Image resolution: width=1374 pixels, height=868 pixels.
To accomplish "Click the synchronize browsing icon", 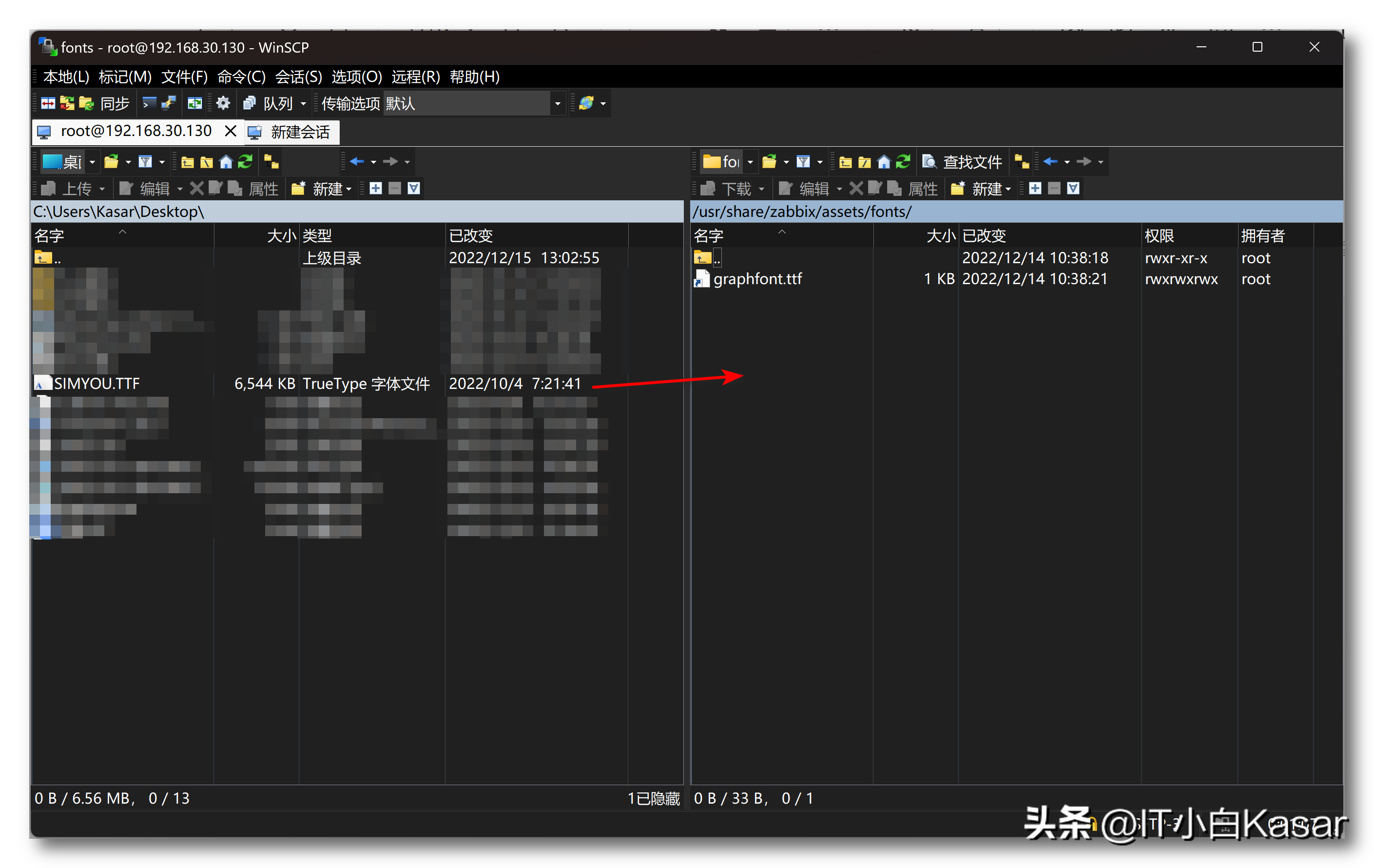I will (195, 103).
